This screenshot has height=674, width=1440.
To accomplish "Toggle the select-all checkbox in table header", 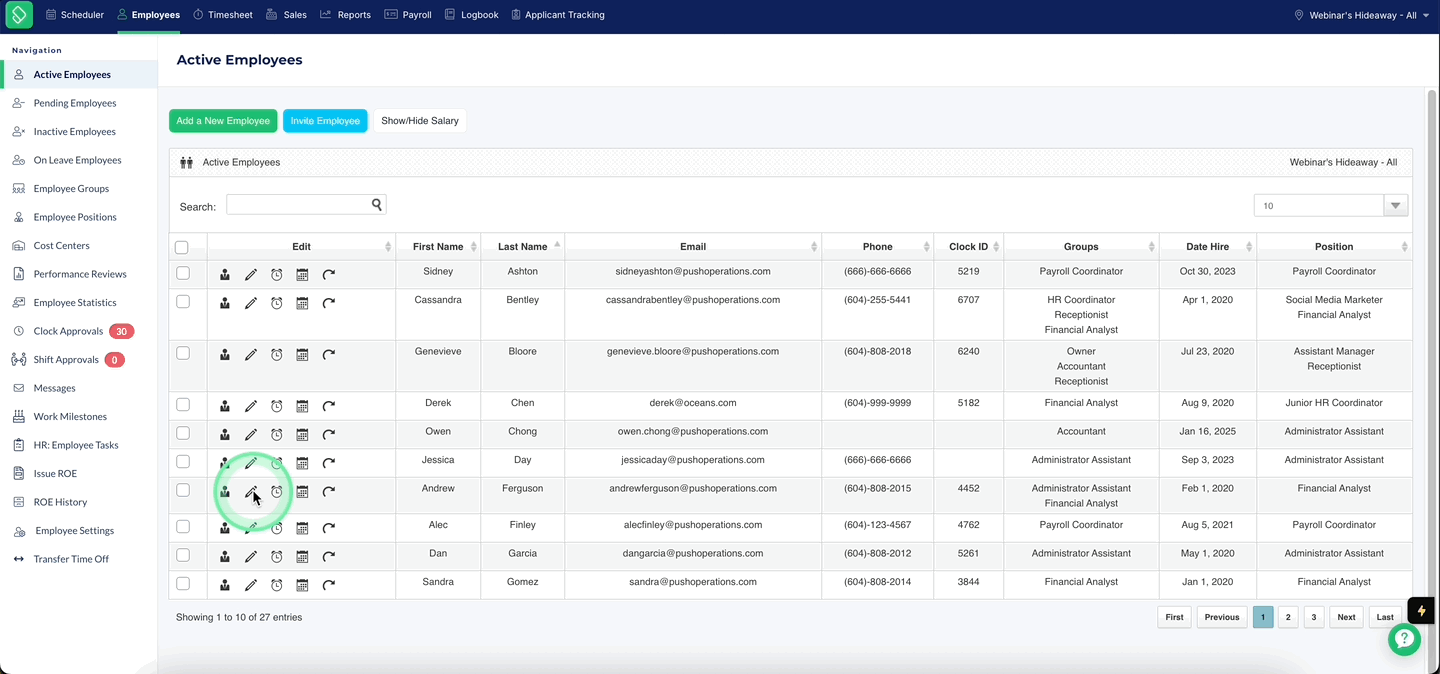I will 182,247.
